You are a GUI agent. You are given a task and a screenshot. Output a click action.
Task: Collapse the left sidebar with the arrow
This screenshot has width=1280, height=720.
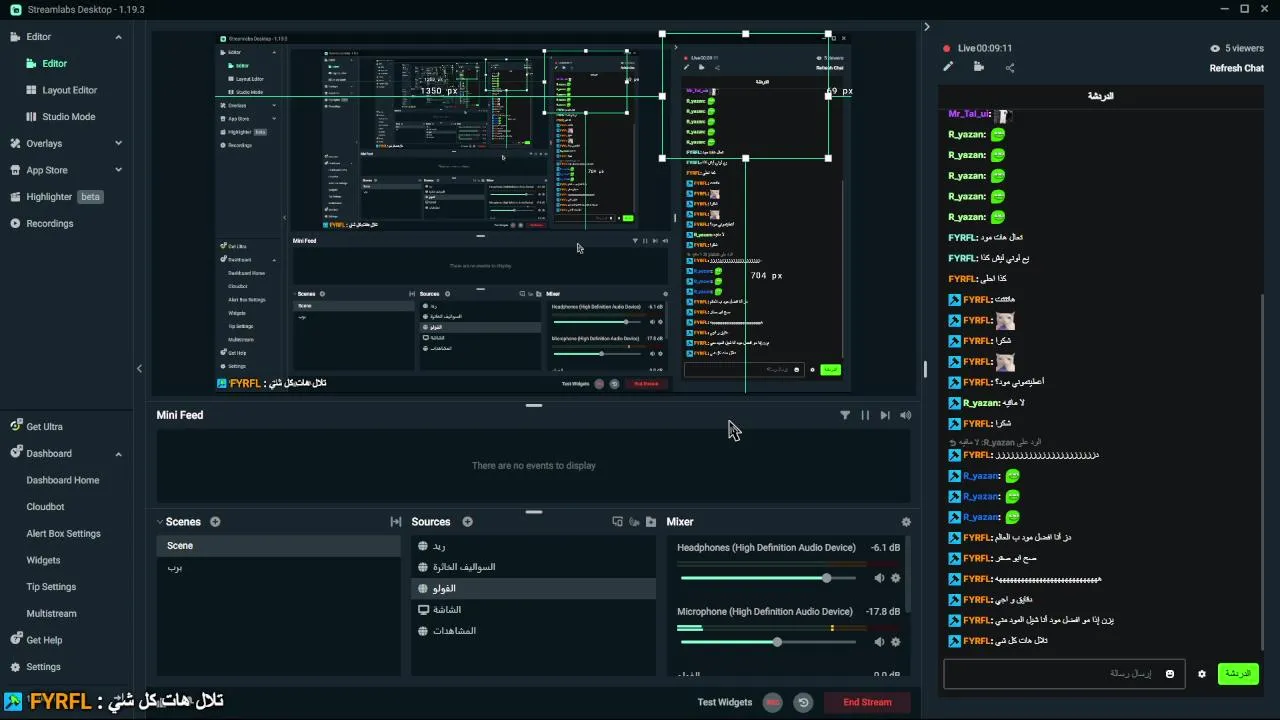[x=139, y=368]
